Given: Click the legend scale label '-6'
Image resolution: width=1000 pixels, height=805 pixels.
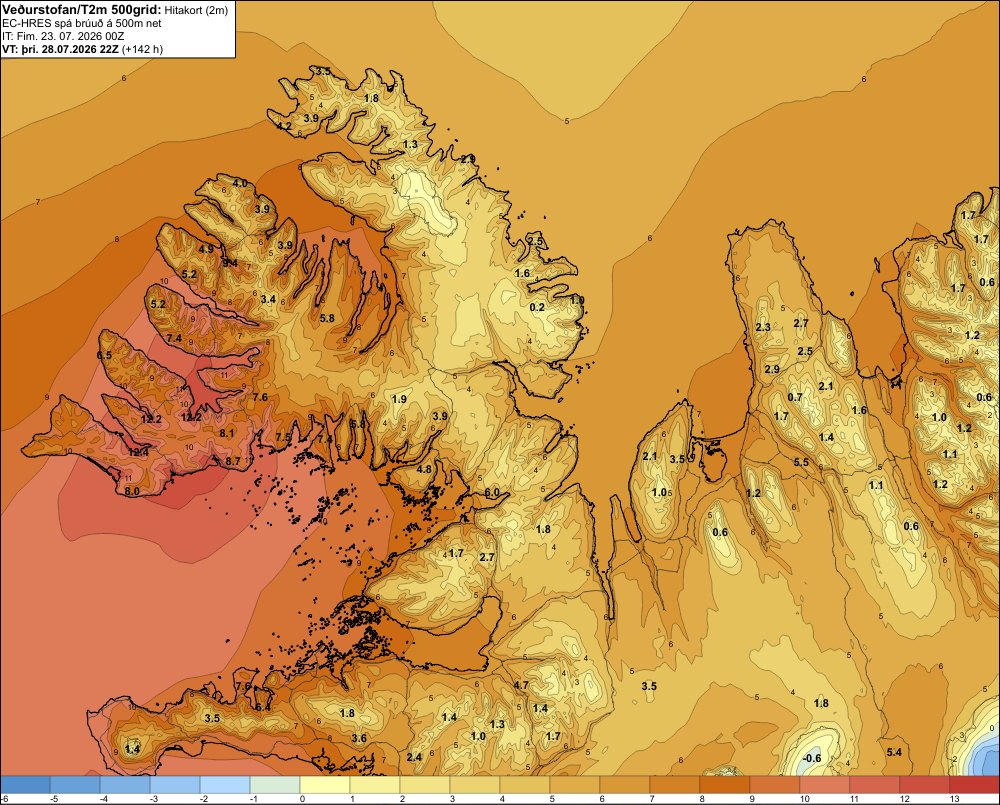Looking at the screenshot, I should pyautogui.click(x=4, y=799).
